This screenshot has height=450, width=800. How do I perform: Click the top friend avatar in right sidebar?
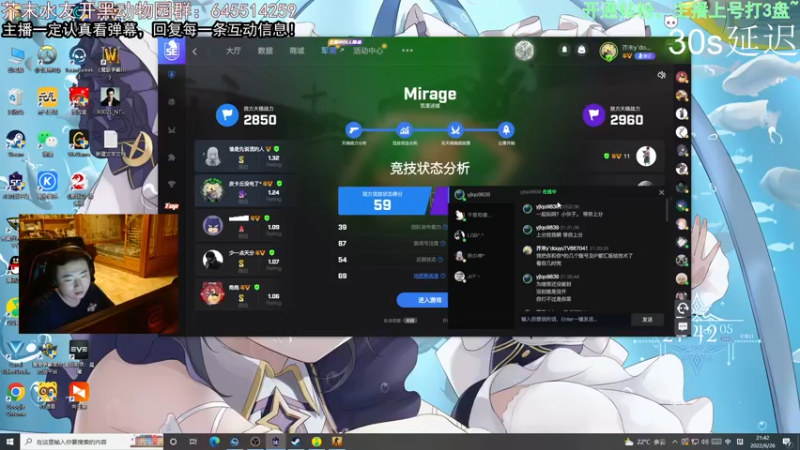point(682,77)
